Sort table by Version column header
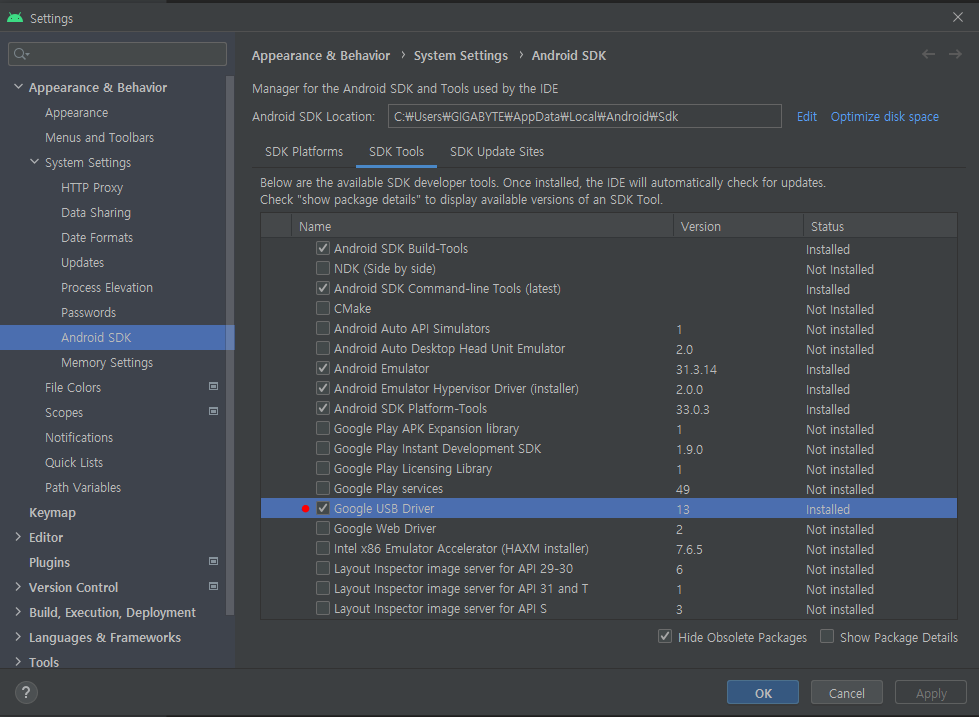This screenshot has width=979, height=717. click(x=738, y=226)
